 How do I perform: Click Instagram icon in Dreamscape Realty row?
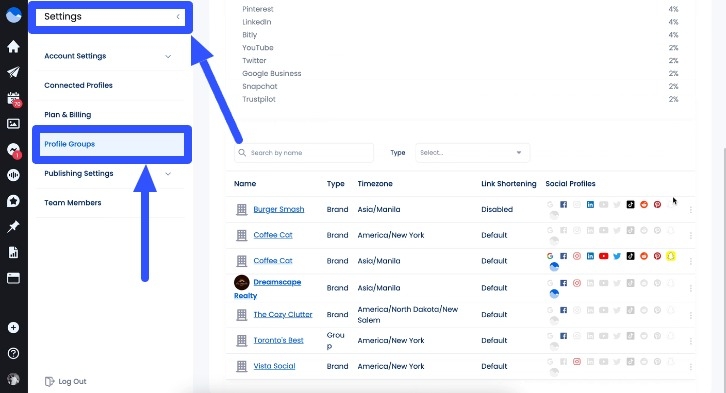tap(577, 283)
